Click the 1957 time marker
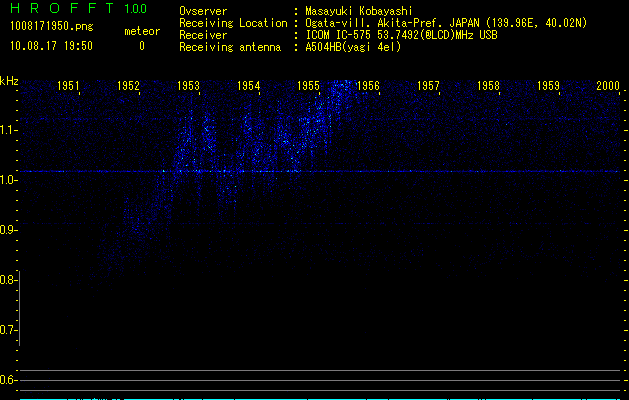The width and height of the screenshot is (629, 400). [x=428, y=85]
